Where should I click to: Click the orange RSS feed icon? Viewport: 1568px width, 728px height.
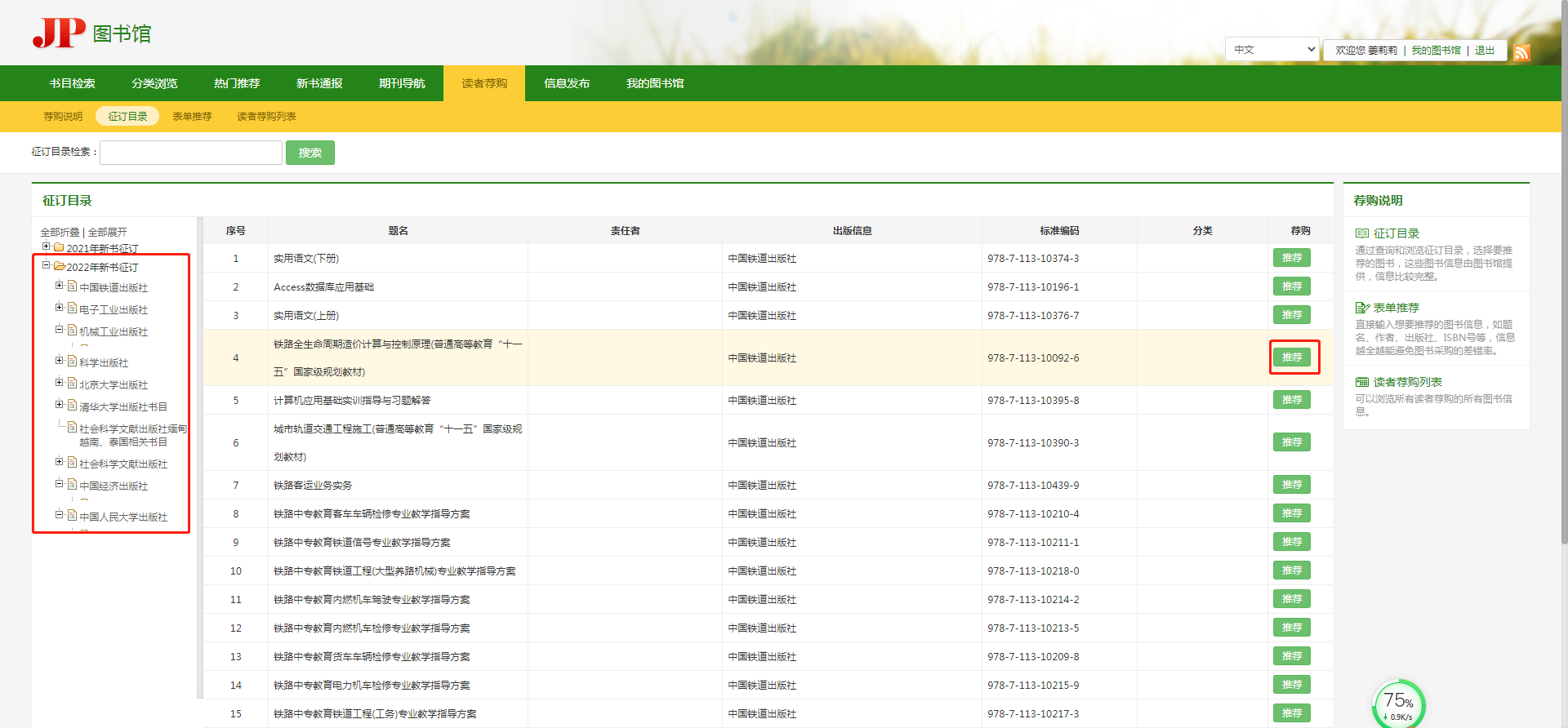pyautogui.click(x=1521, y=53)
